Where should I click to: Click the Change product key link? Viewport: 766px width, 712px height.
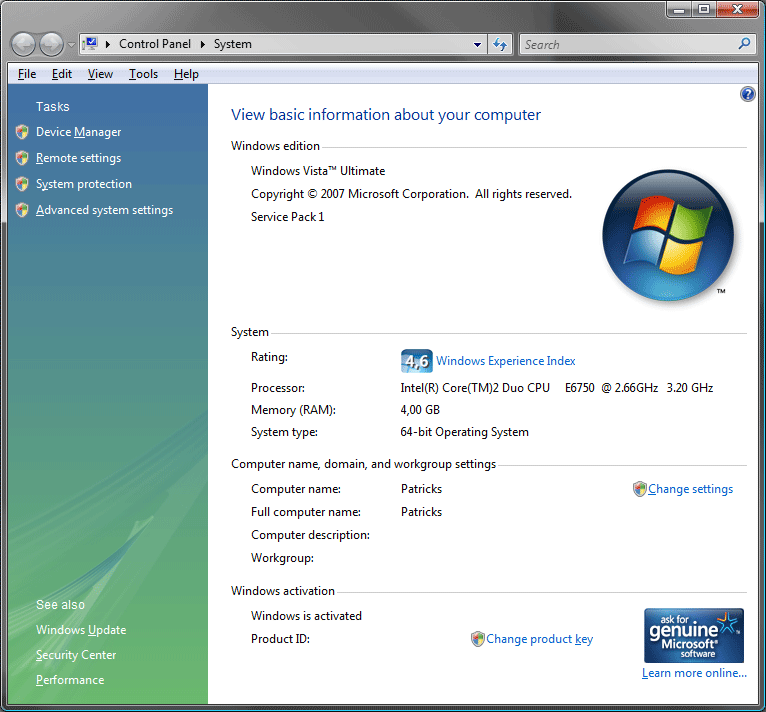tap(539, 639)
